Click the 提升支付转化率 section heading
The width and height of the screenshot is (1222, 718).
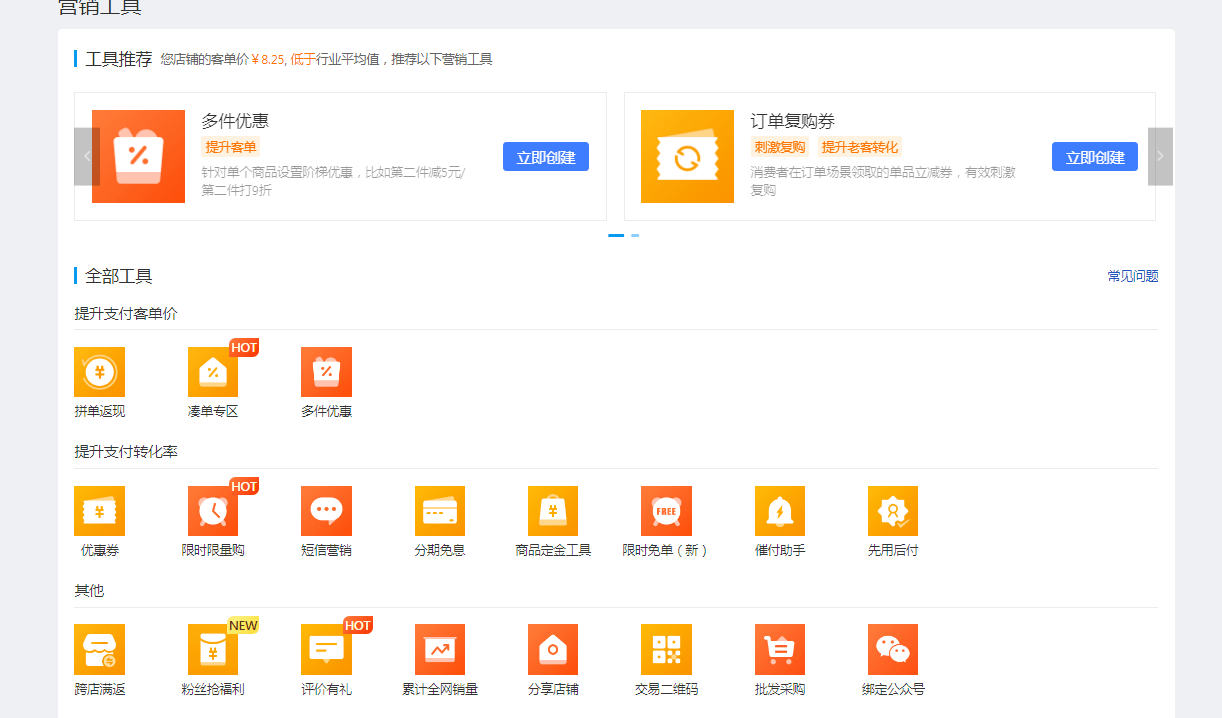[126, 452]
